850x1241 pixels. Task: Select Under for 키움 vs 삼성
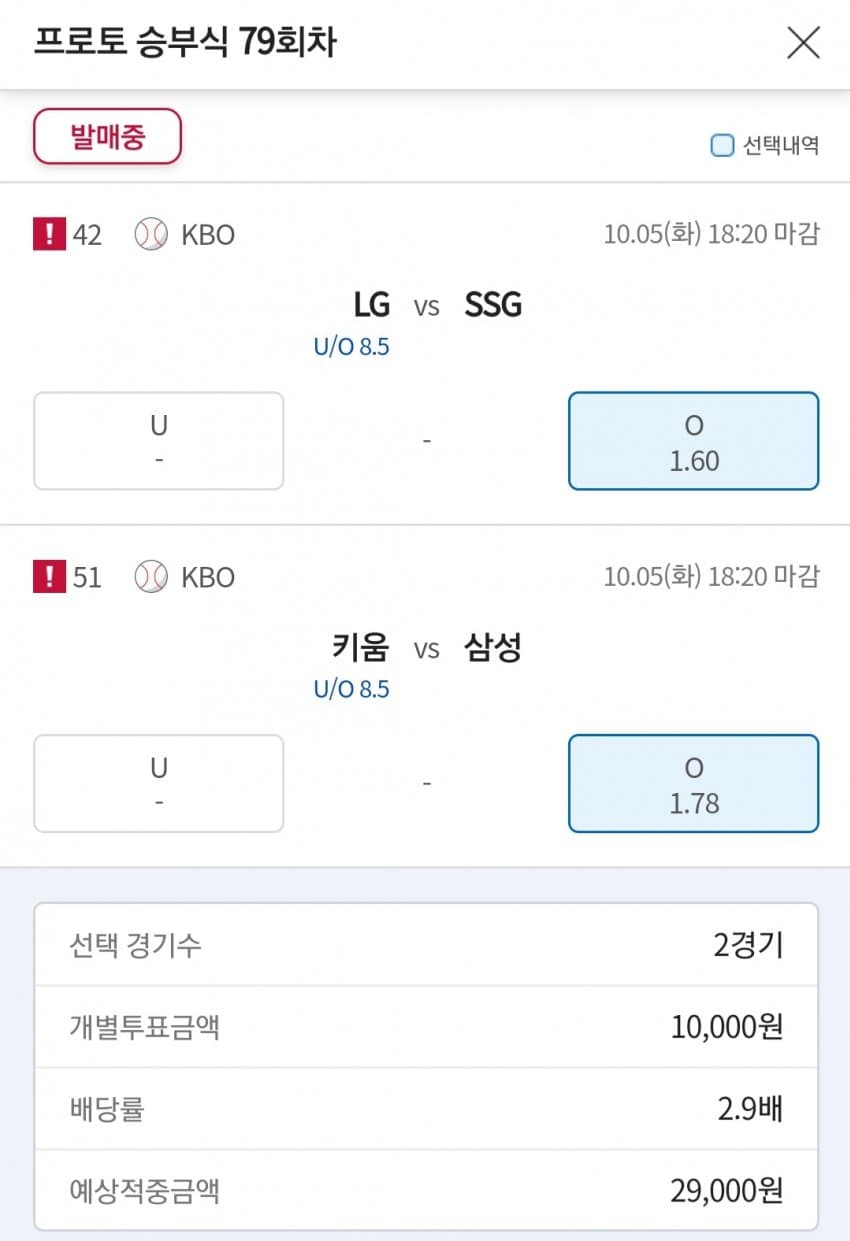point(159,784)
